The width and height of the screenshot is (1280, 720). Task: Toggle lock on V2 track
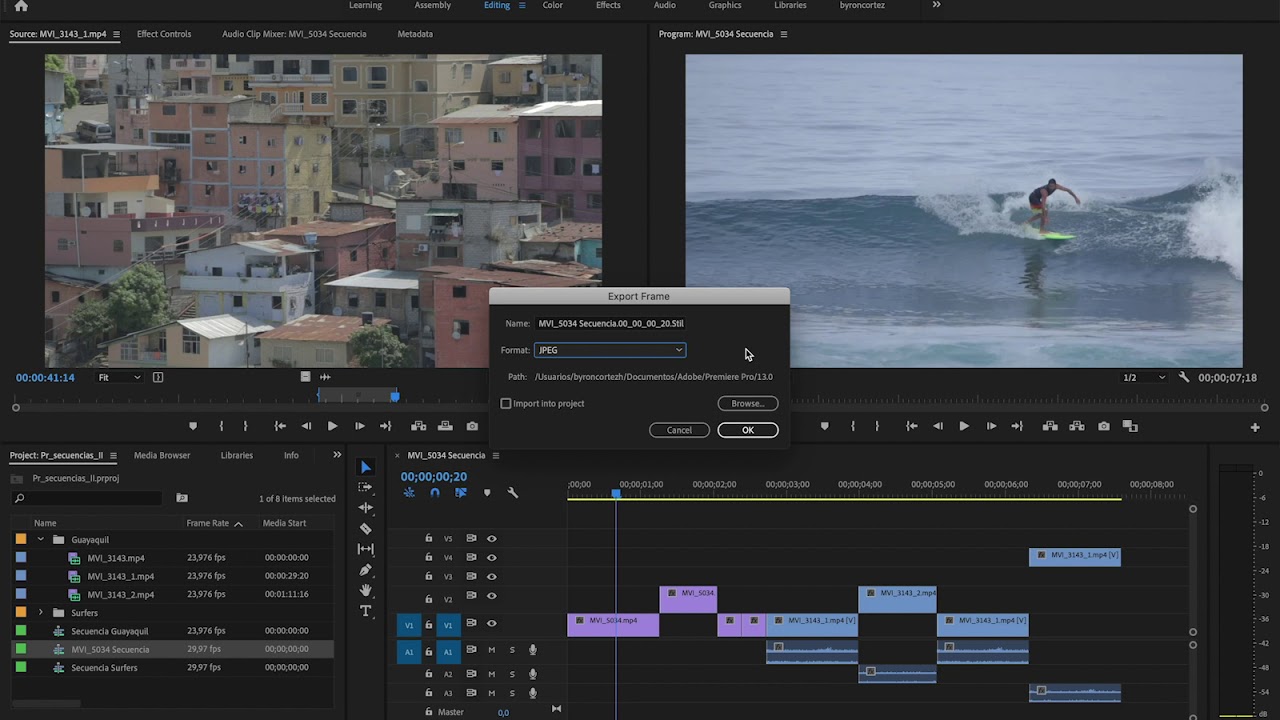click(429, 598)
